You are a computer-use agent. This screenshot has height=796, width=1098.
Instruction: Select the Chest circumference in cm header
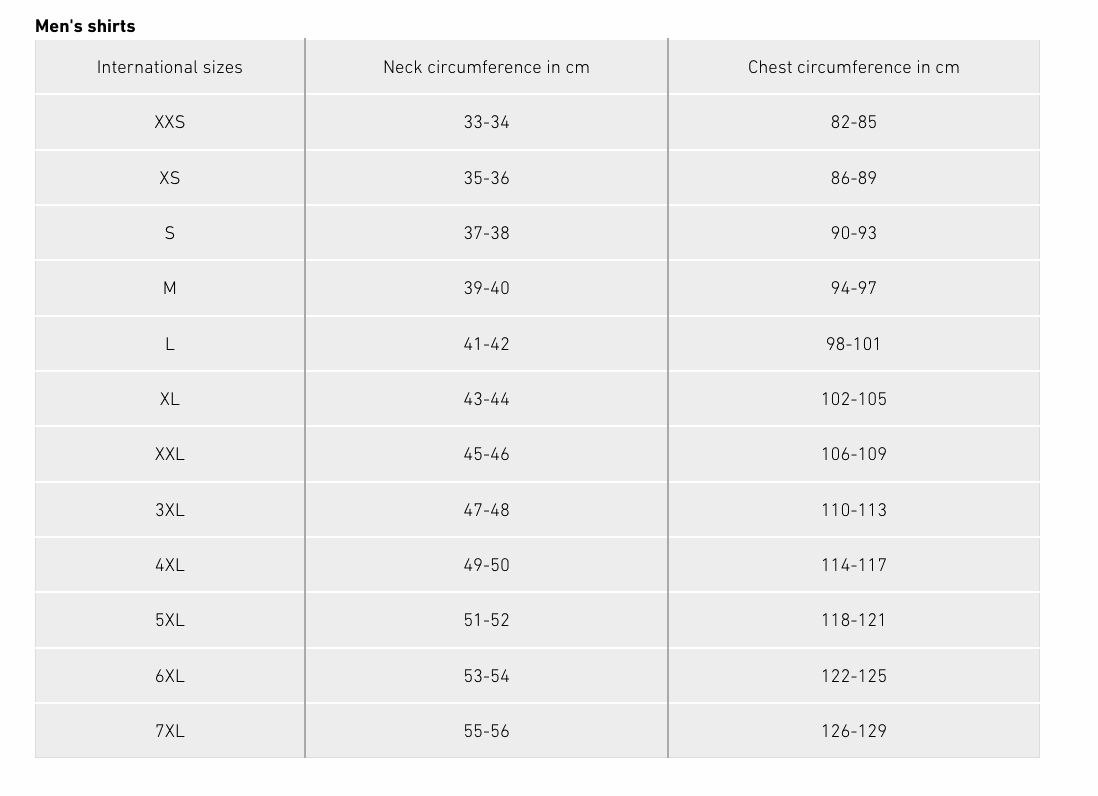pos(854,67)
